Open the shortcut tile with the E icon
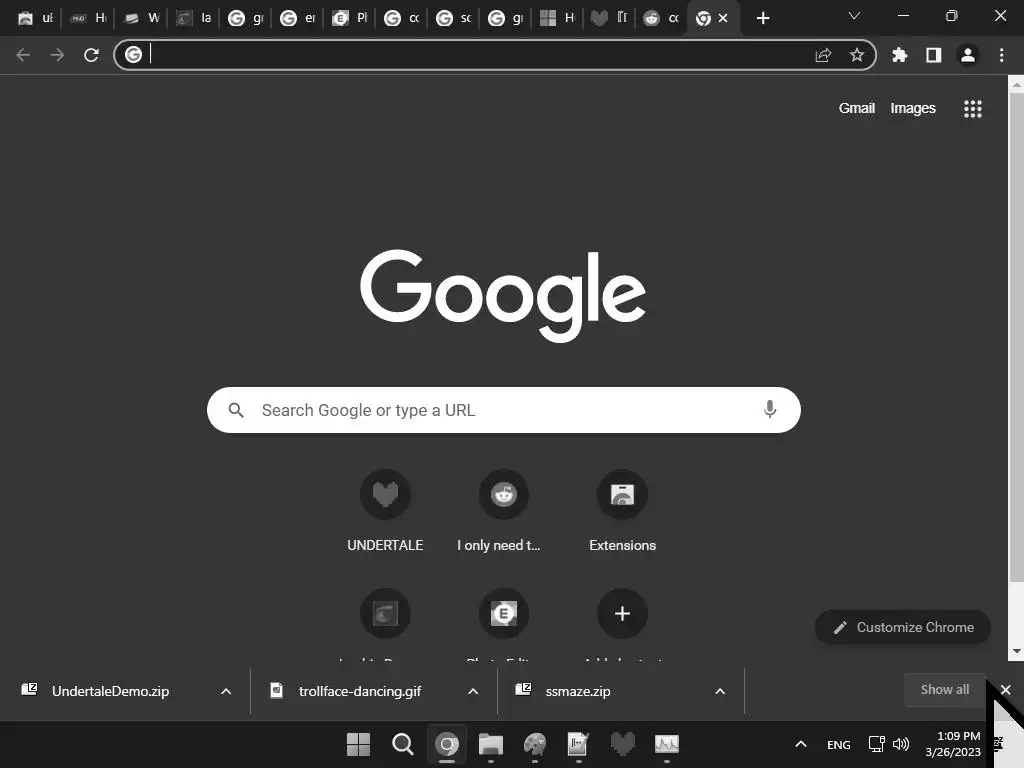1024x768 pixels. pos(504,613)
